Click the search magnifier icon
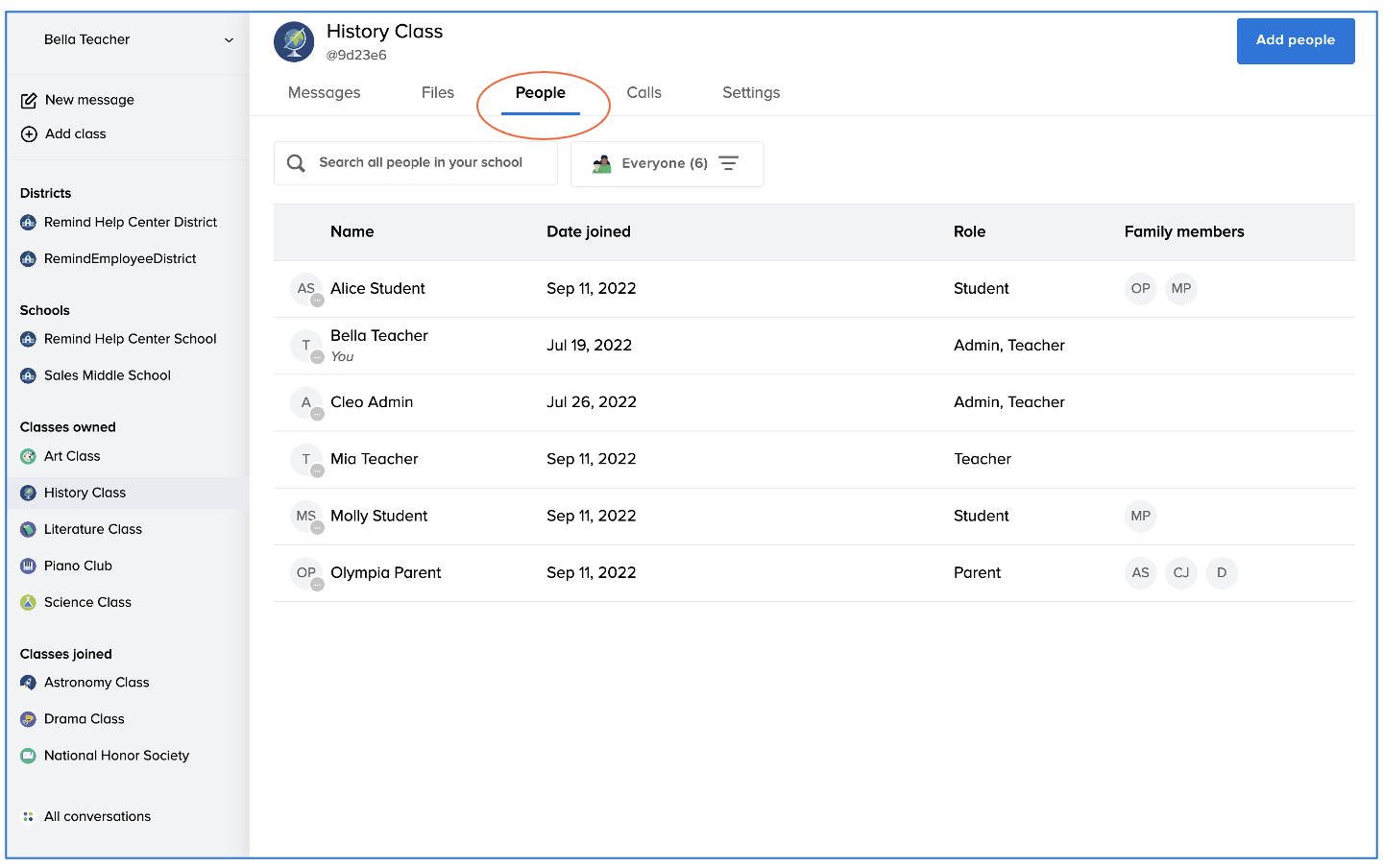The height and width of the screenshot is (868, 1383). pos(297,163)
